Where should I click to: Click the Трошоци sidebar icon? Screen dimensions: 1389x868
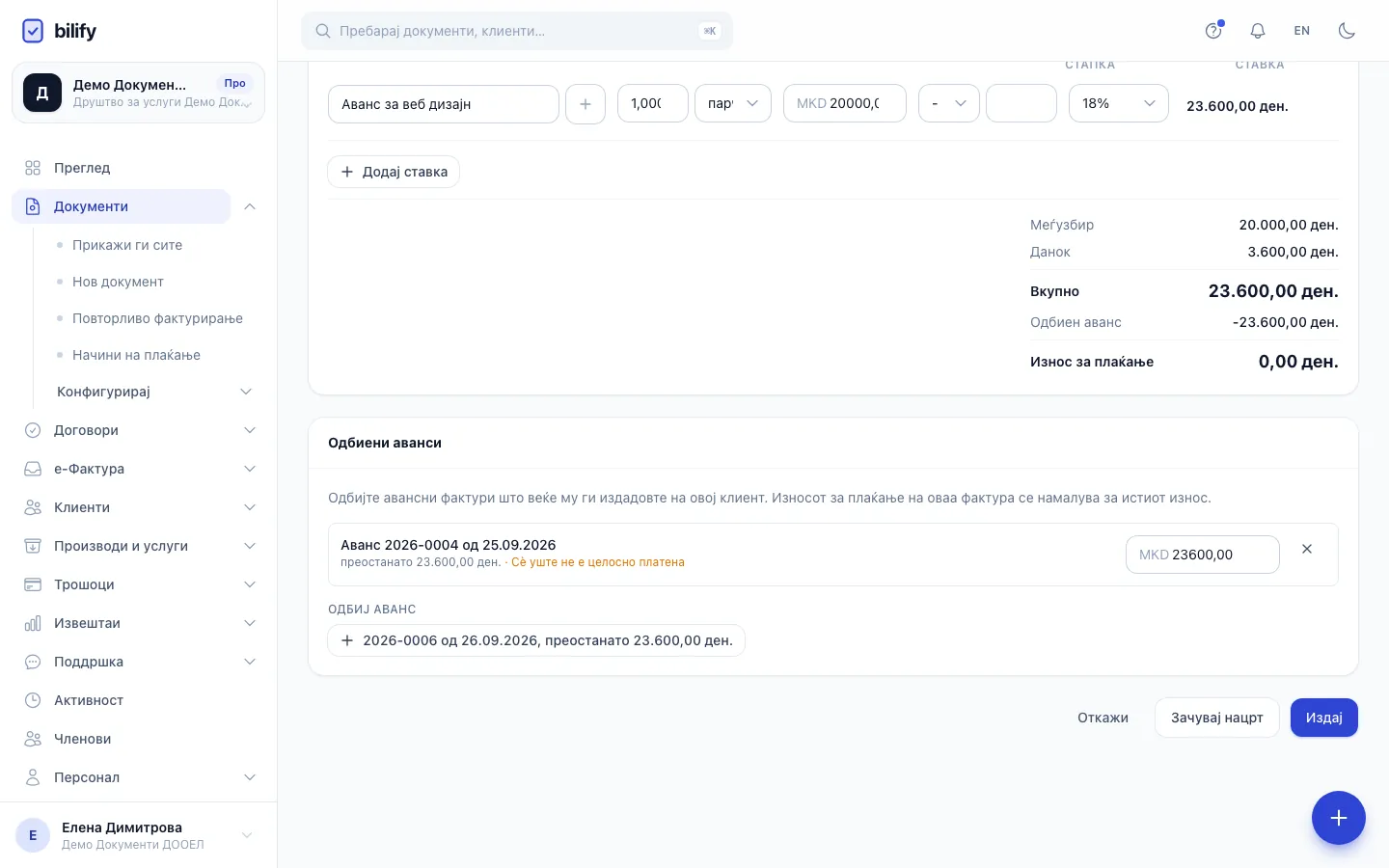33,584
